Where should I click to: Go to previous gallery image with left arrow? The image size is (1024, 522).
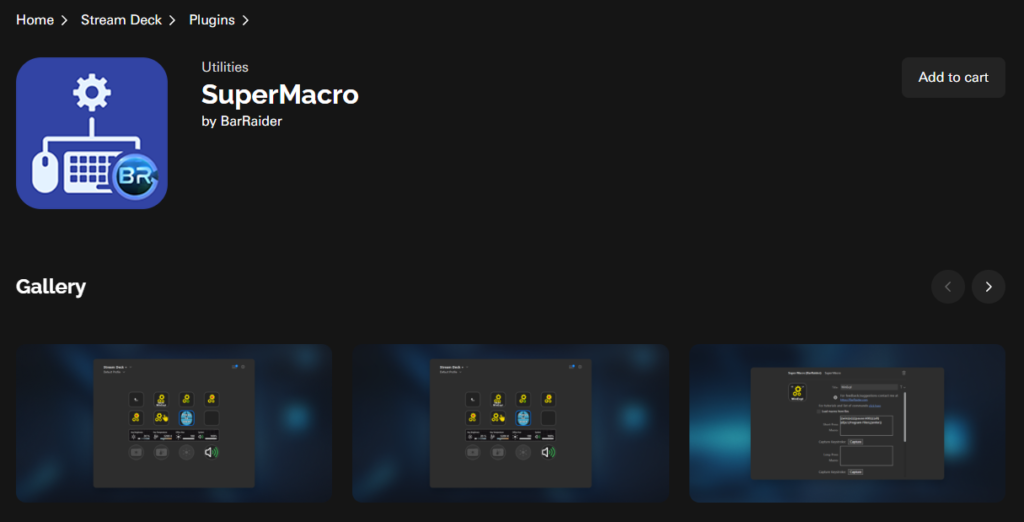(948, 287)
